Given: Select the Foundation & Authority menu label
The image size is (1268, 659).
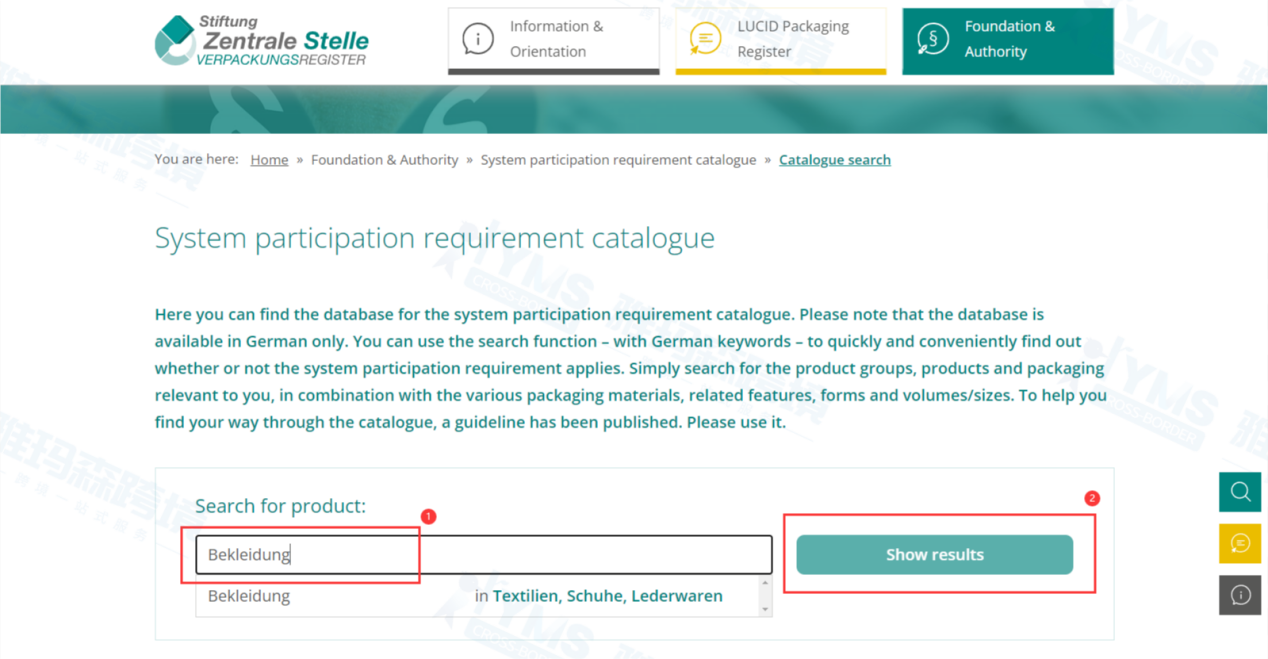Looking at the screenshot, I should point(1009,39).
